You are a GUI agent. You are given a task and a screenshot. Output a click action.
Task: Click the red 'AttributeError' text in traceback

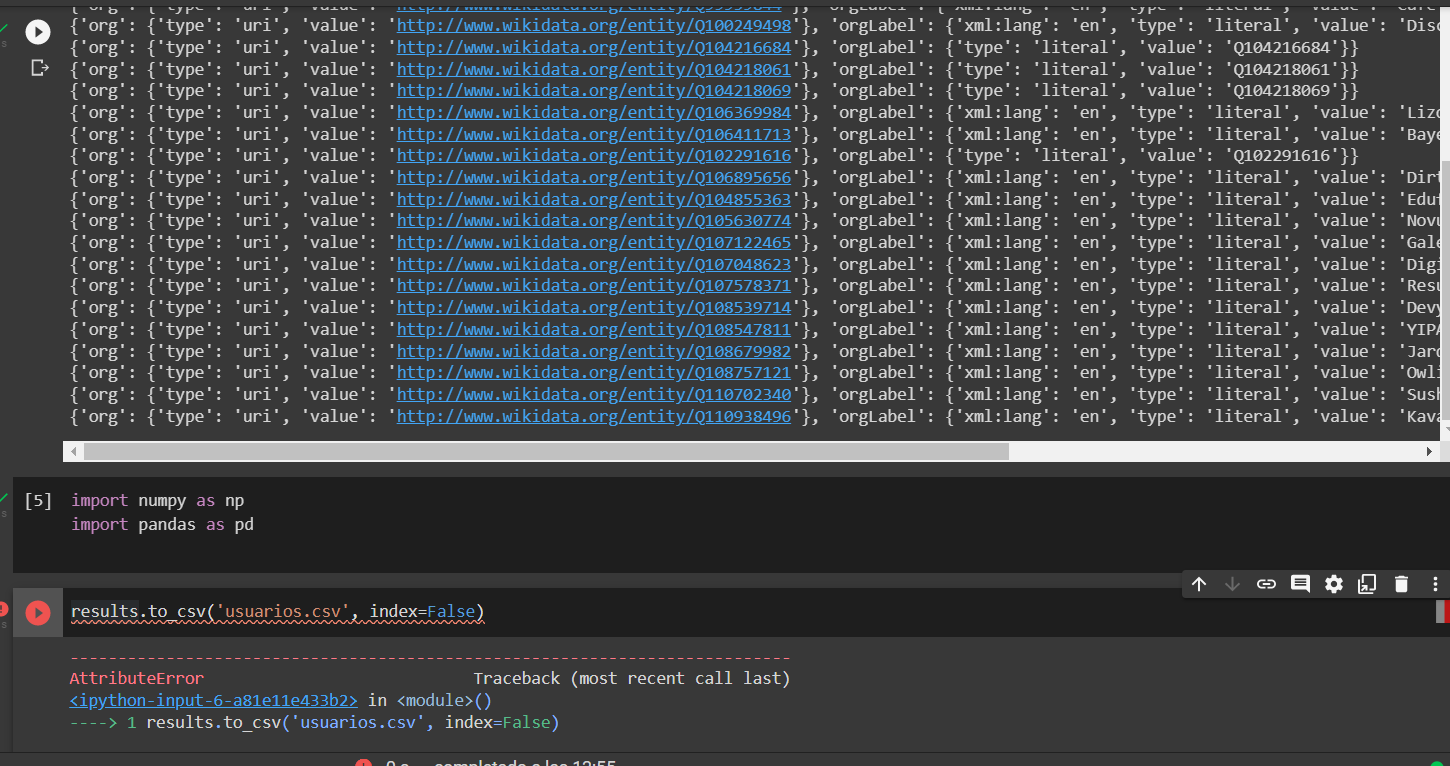(136, 678)
